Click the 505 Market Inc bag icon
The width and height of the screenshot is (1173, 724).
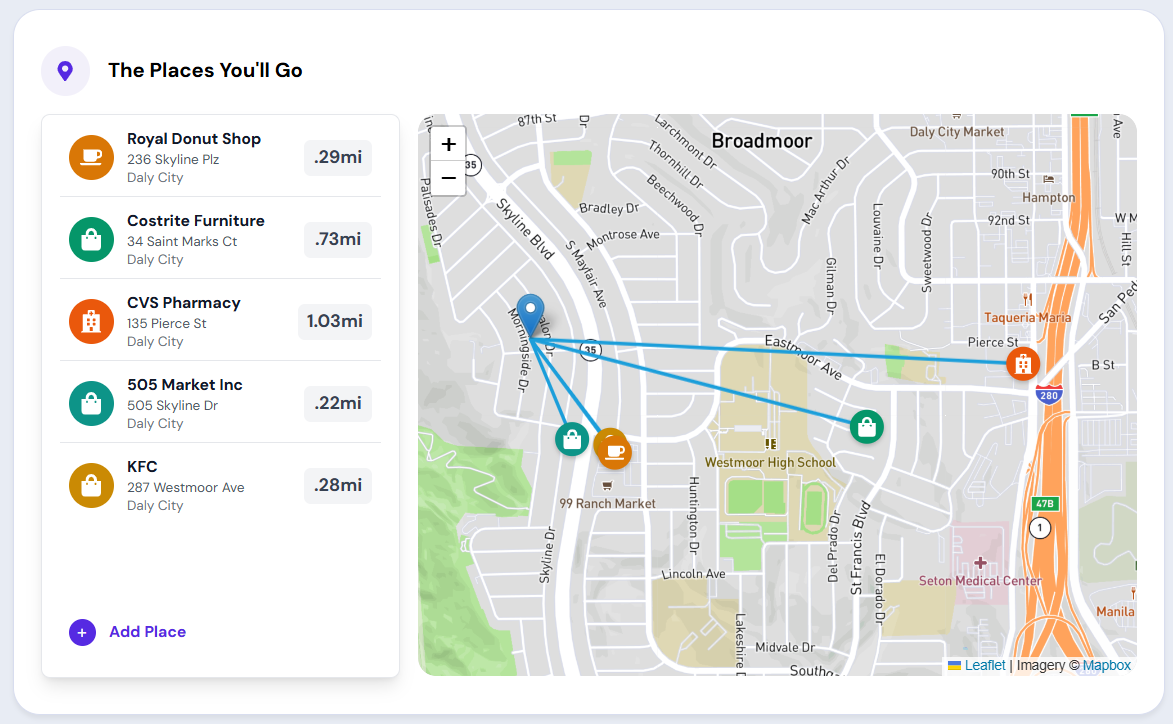pos(91,404)
